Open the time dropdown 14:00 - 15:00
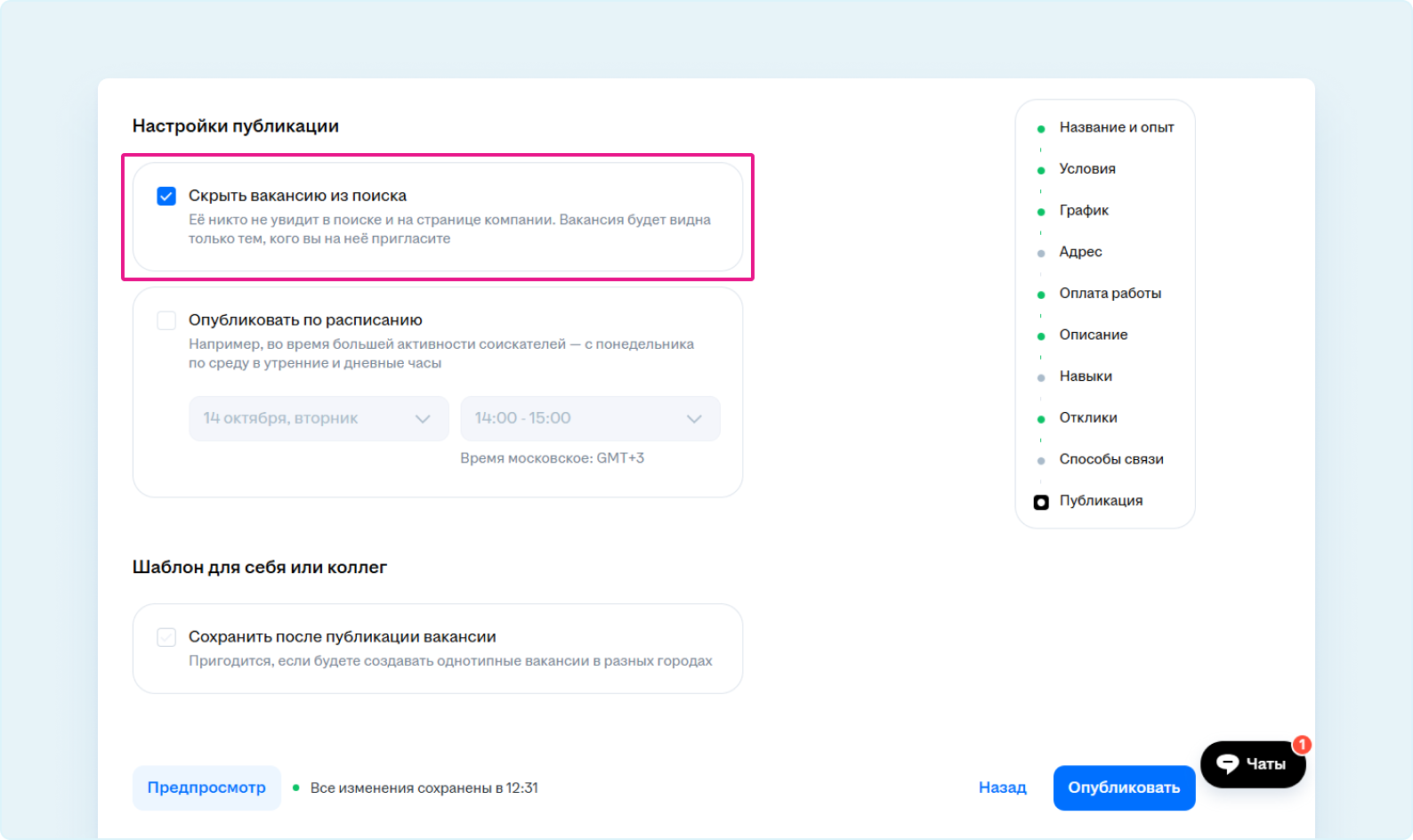The height and width of the screenshot is (840, 1413). click(x=589, y=418)
